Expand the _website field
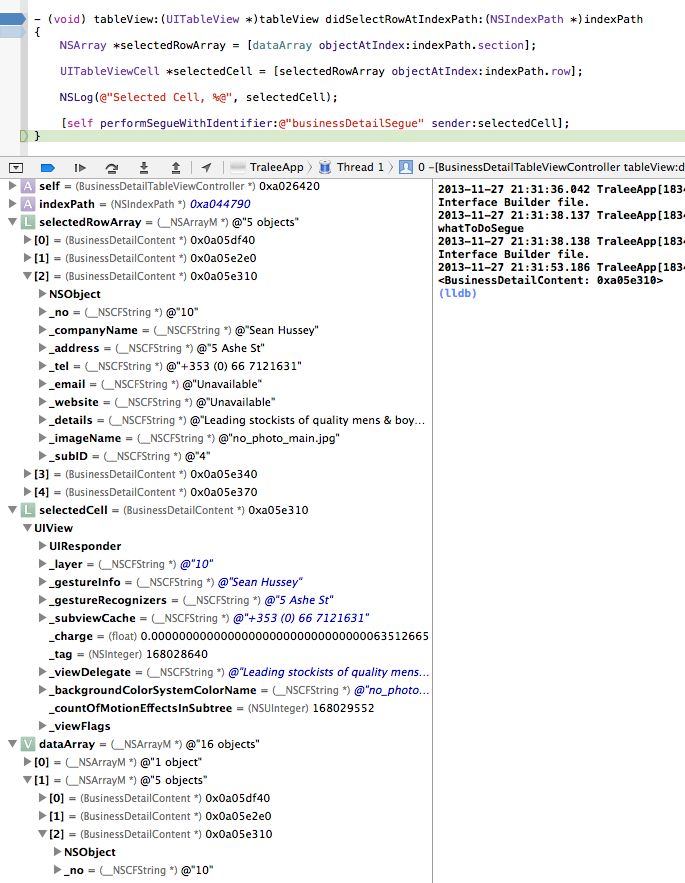685x883 pixels. pos(42,402)
